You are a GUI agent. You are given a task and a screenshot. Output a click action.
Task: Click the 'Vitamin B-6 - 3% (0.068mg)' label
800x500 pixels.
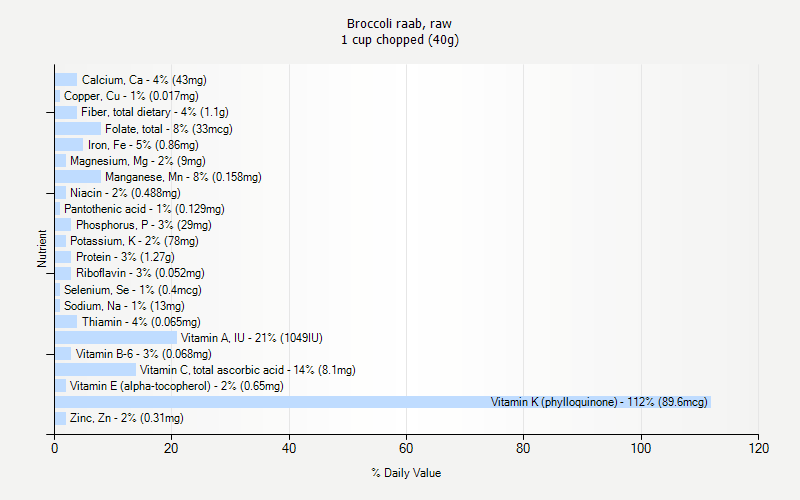[143, 354]
